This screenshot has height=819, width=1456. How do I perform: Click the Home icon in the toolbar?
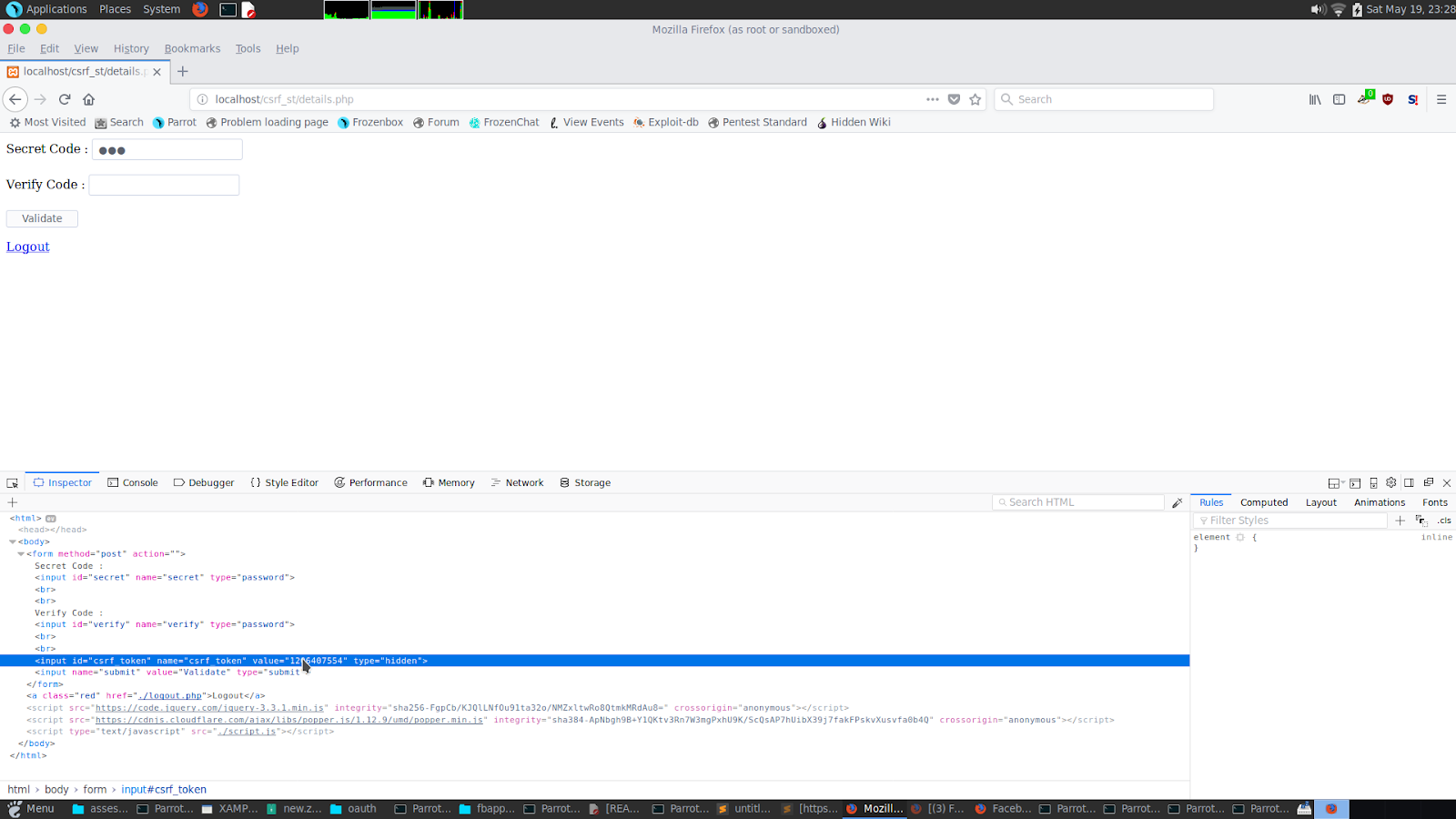click(x=88, y=99)
